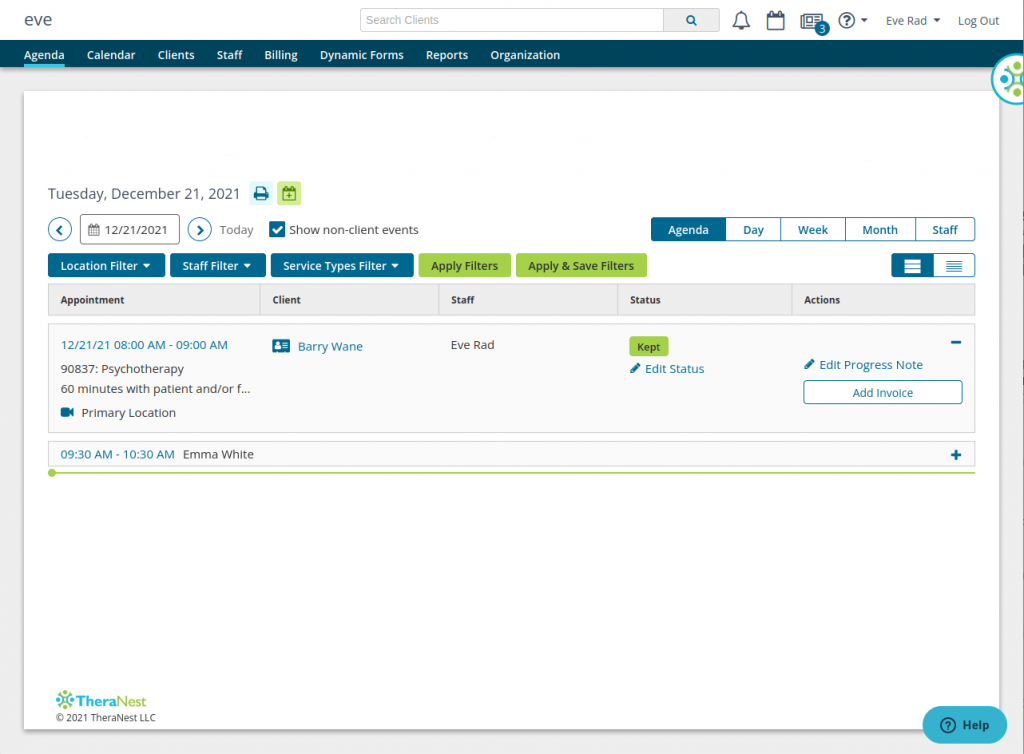Go to next day arrow
The image size is (1024, 754).
[200, 230]
